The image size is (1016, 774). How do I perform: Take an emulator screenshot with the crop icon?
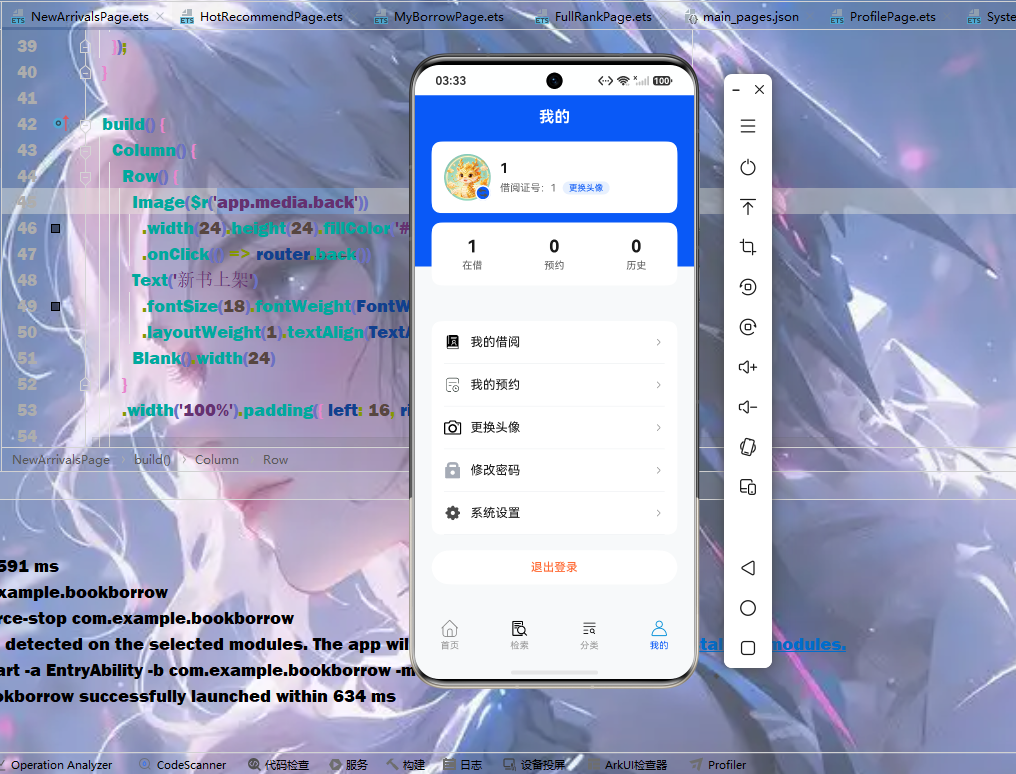[748, 247]
